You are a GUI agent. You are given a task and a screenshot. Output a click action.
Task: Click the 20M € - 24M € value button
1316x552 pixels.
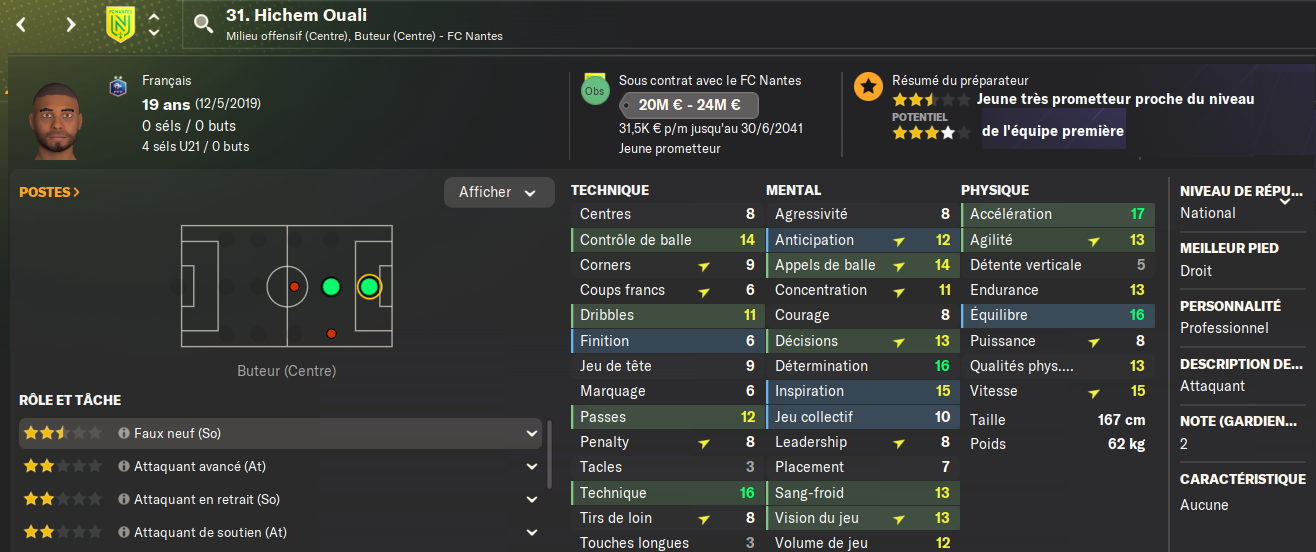[x=689, y=105]
